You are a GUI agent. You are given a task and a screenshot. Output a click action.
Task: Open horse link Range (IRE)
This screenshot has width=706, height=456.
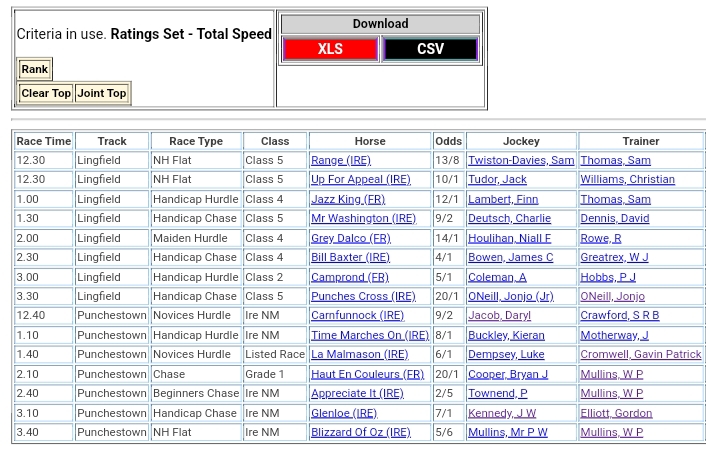pos(340,160)
